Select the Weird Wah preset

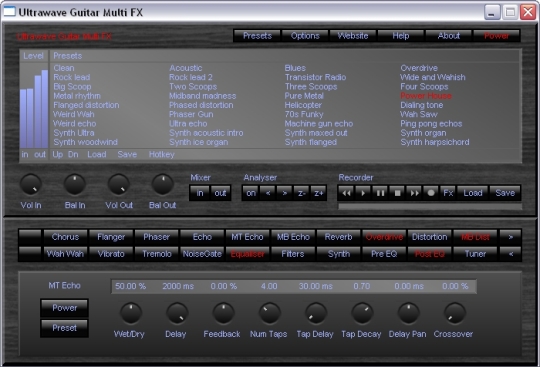click(x=74, y=114)
